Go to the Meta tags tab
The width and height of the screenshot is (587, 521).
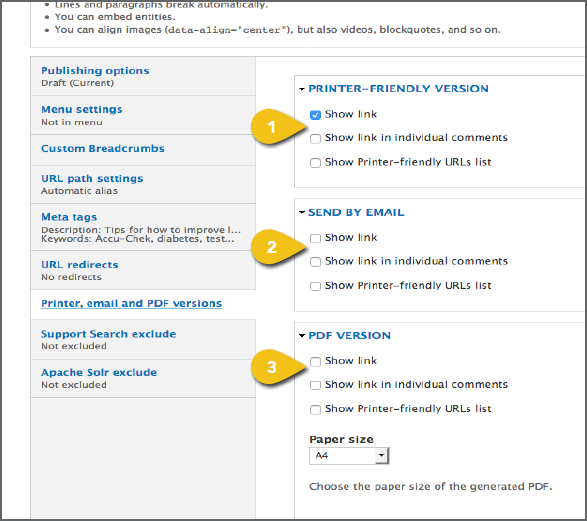[x=143, y=227]
